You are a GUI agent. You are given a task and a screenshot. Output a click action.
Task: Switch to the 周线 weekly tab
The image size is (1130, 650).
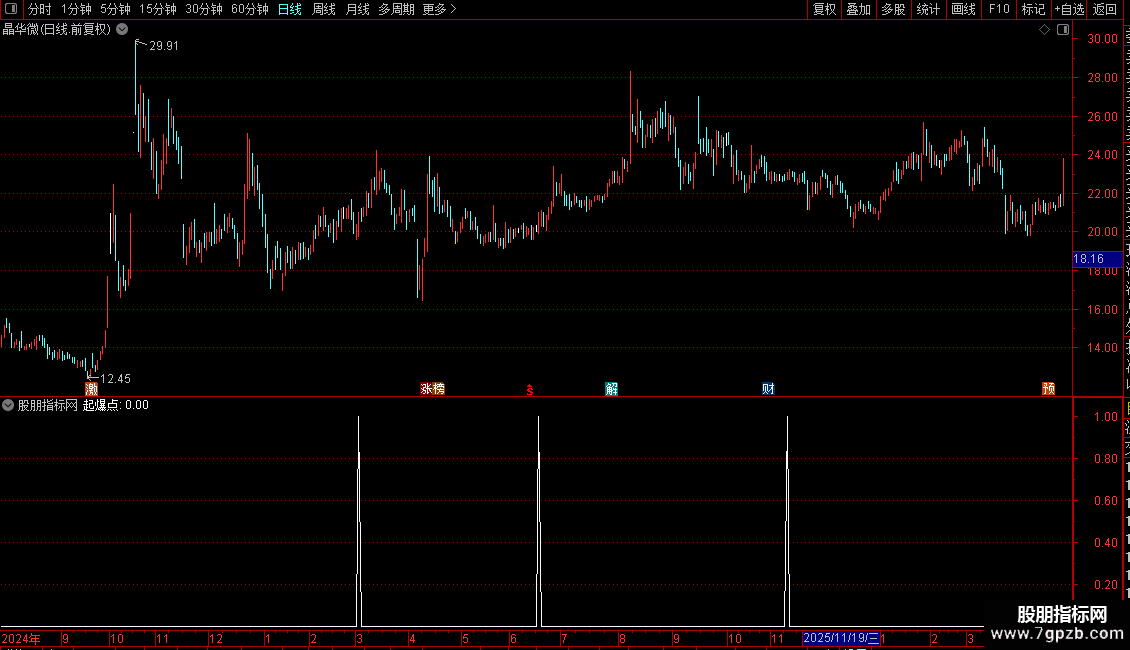coord(324,9)
